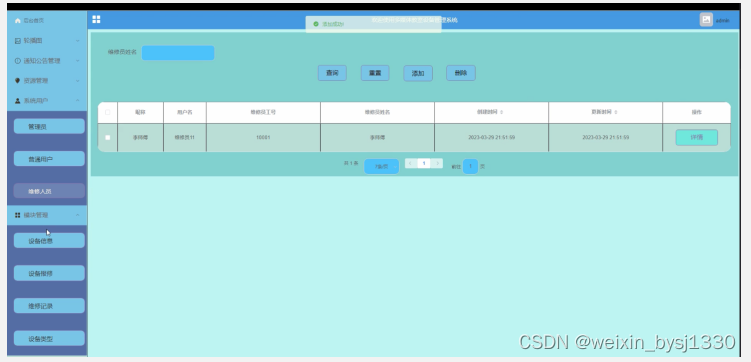This screenshot has width=751, height=362.
Task: Open 后台首页 in the sidebar
Action: (47, 21)
